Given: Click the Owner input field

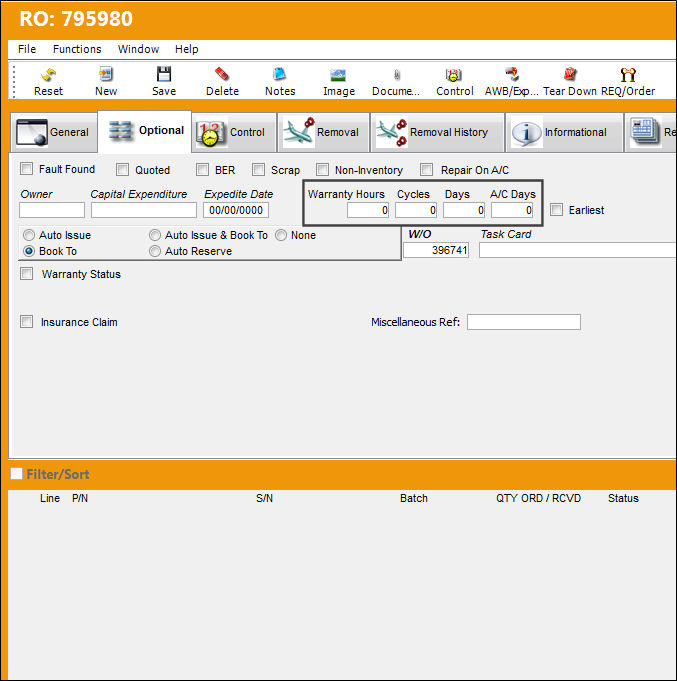Looking at the screenshot, I should (52, 210).
